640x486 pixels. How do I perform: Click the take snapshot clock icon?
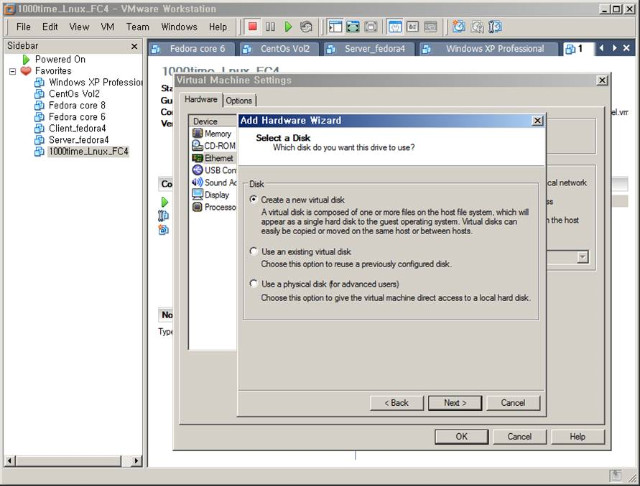pos(459,27)
